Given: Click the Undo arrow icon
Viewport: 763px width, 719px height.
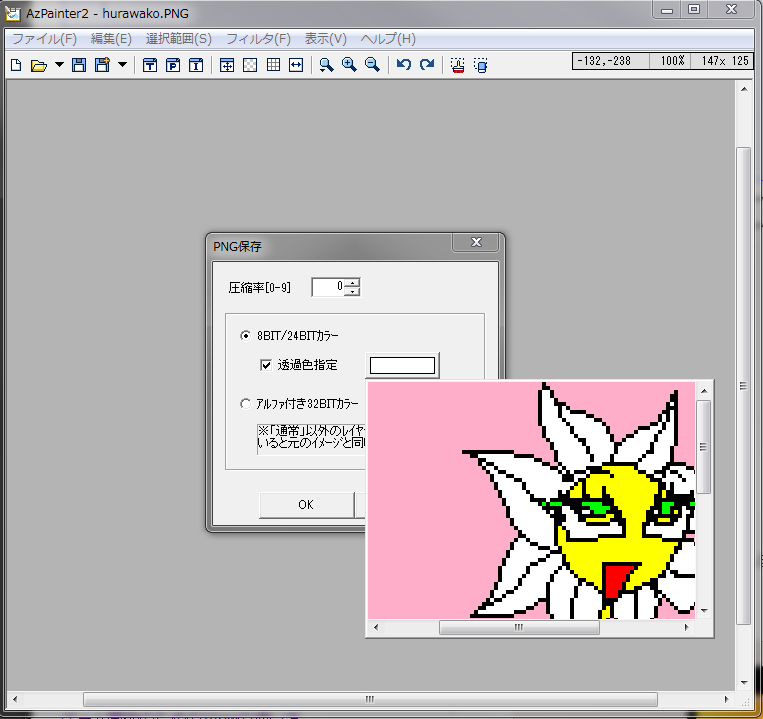Looking at the screenshot, I should (x=403, y=66).
